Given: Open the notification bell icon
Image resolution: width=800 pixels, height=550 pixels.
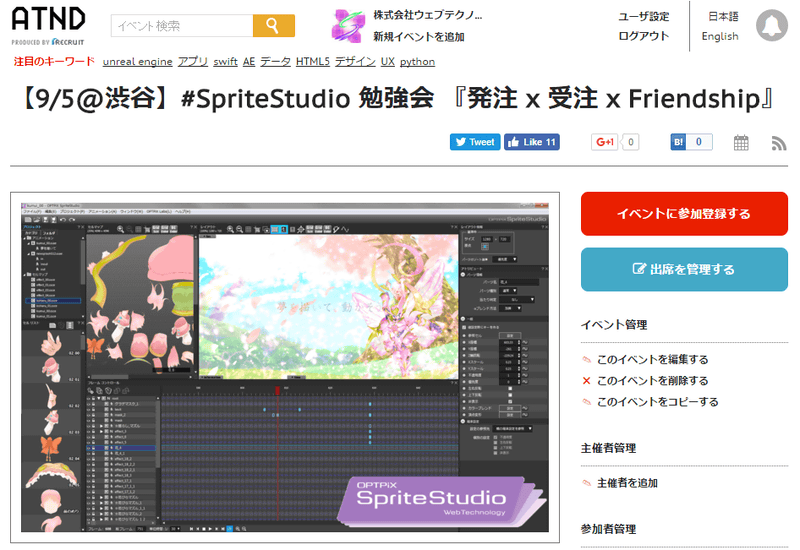Looking at the screenshot, I should 772,25.
